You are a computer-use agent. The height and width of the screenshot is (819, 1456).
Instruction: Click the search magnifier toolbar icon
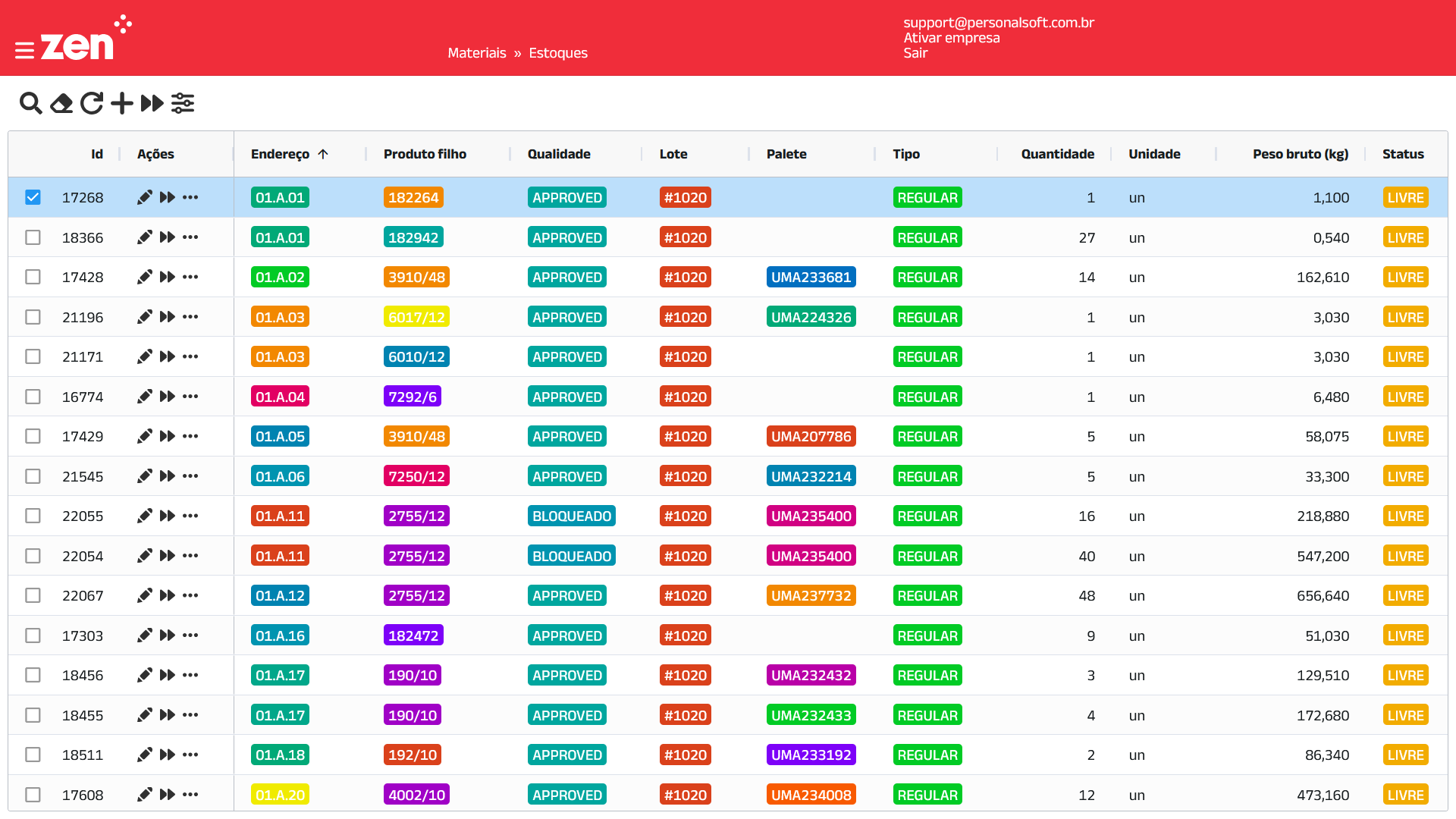click(30, 103)
